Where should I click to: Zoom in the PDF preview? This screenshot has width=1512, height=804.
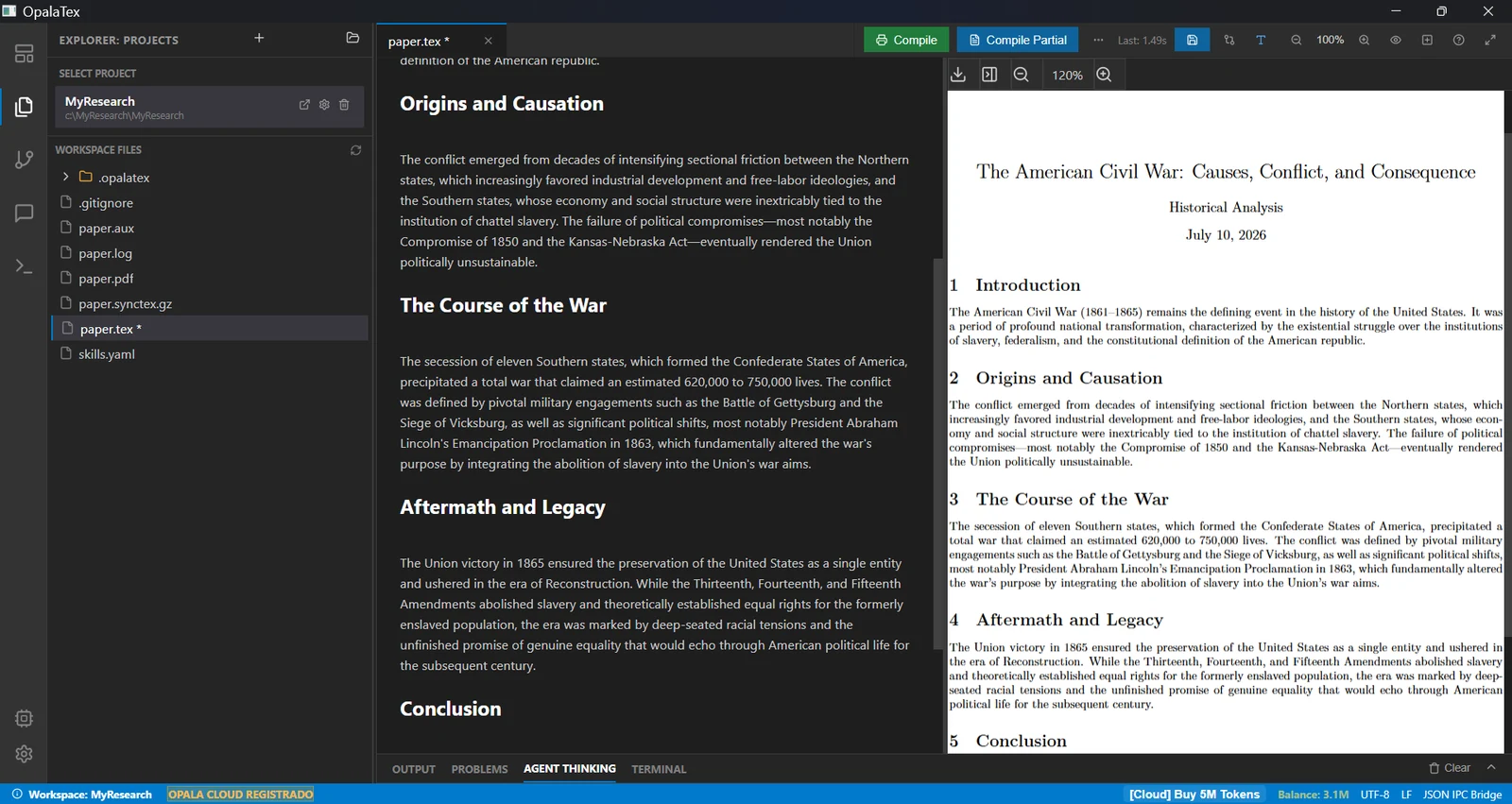[x=1104, y=75]
